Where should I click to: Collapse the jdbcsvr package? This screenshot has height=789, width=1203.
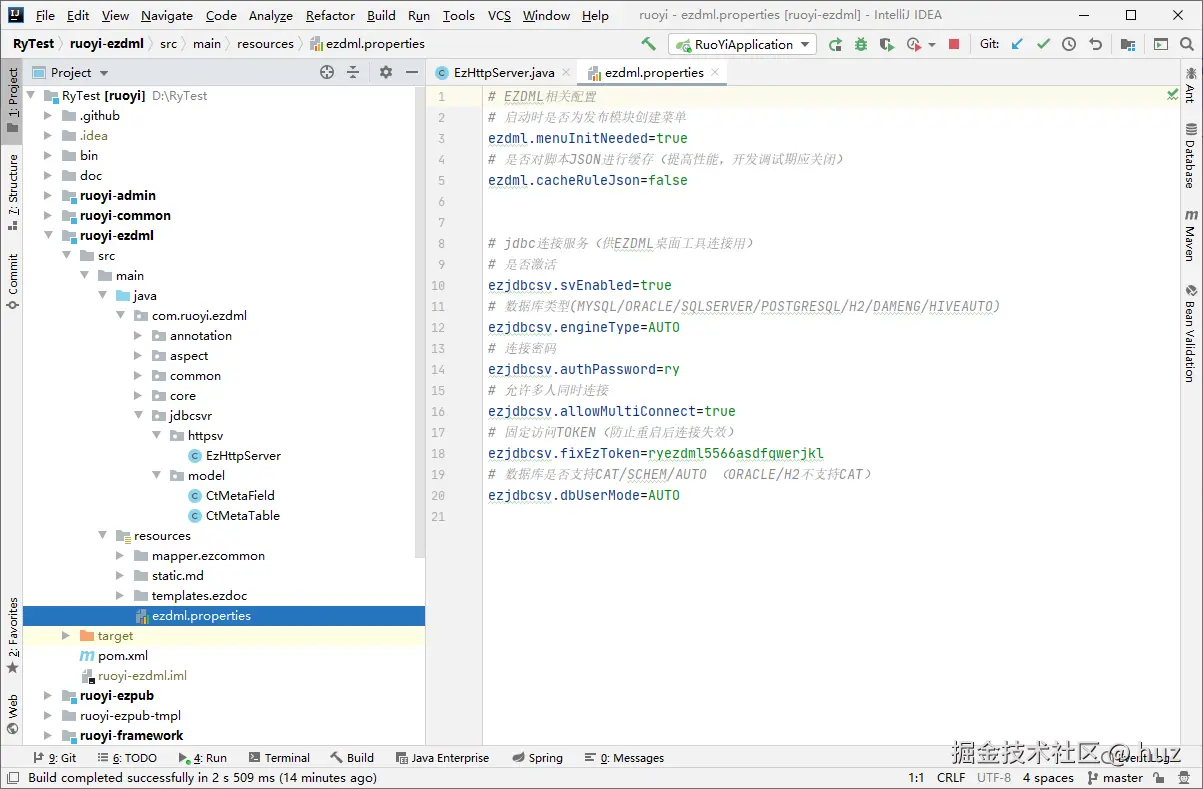[138, 415]
